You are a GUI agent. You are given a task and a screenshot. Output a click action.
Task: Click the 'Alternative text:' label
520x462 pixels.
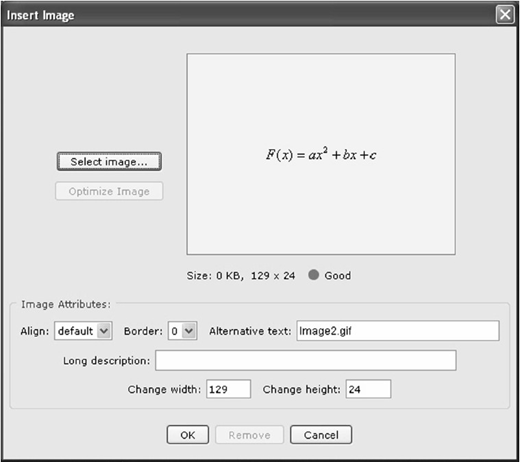point(250,331)
